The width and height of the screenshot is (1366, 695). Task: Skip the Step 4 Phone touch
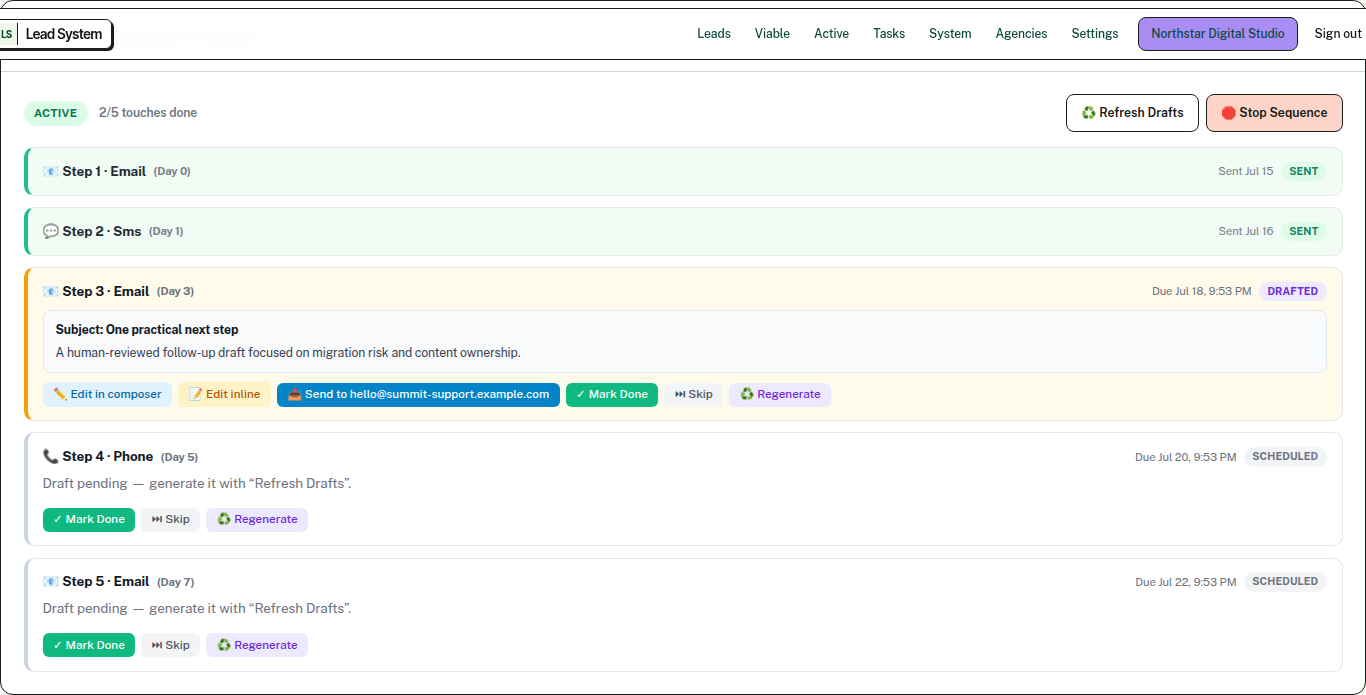[x=170, y=519]
